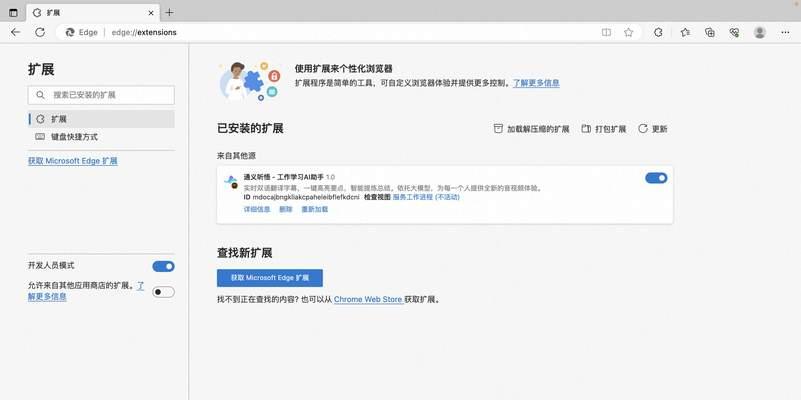Click the search extensions input field

(x=101, y=95)
